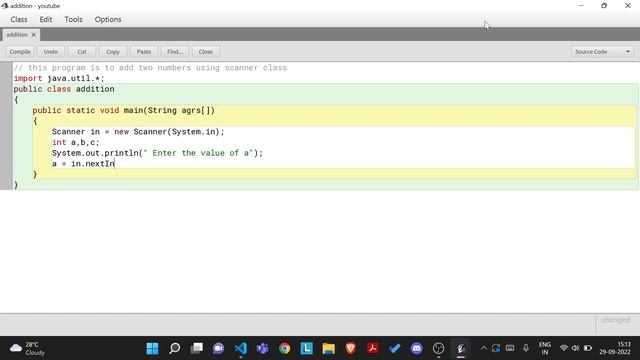This screenshot has height=360, width=640.
Task: Minimize the addition editor window
Action: tap(581, 6)
